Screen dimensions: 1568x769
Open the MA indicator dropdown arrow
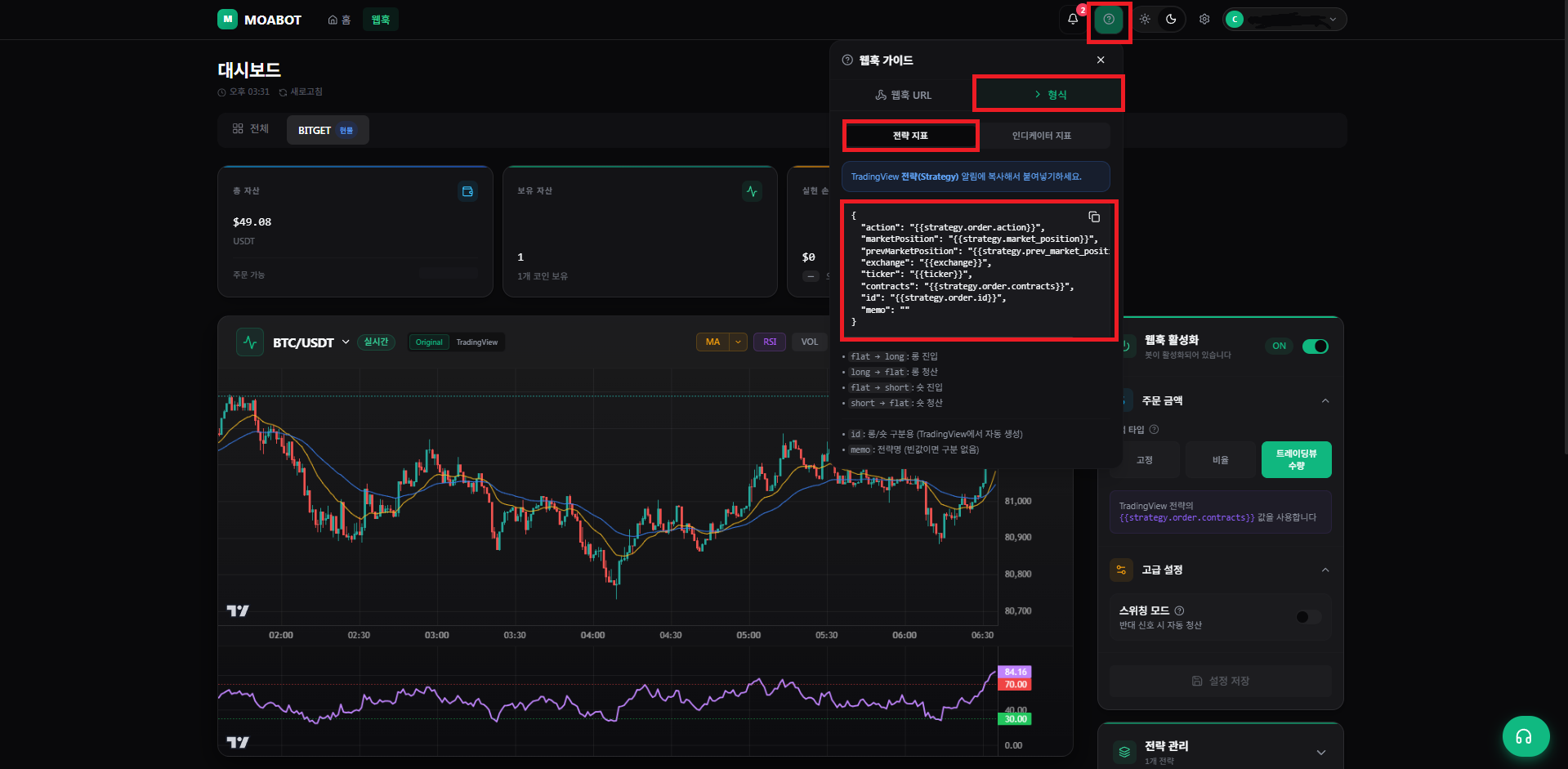click(x=739, y=342)
